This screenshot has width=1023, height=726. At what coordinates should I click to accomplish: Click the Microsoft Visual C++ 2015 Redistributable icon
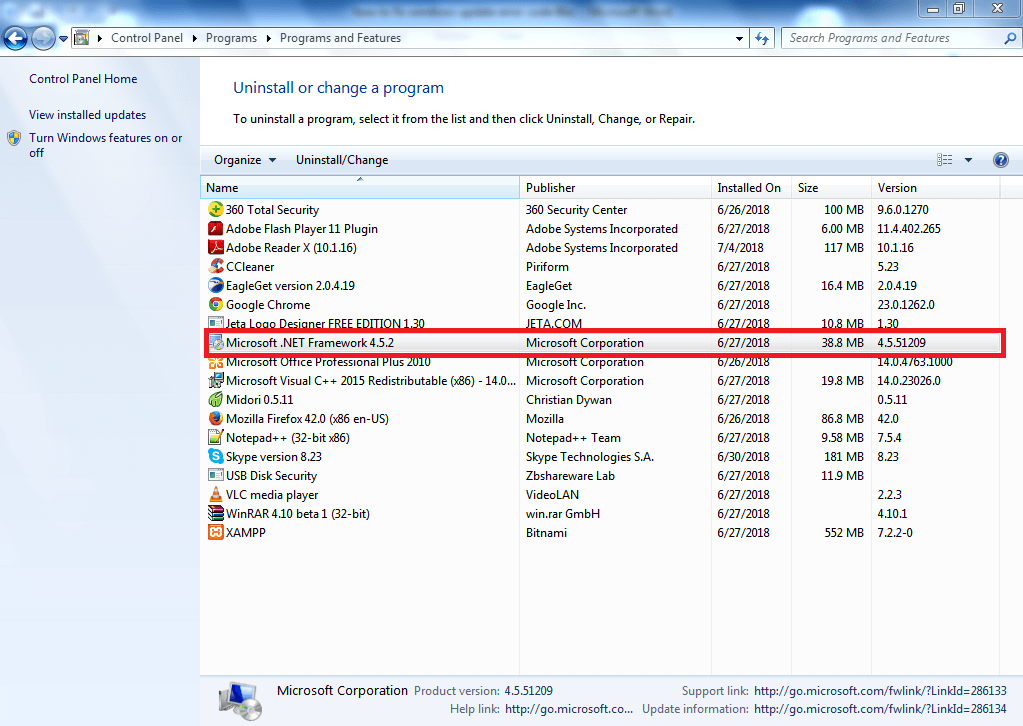[215, 380]
